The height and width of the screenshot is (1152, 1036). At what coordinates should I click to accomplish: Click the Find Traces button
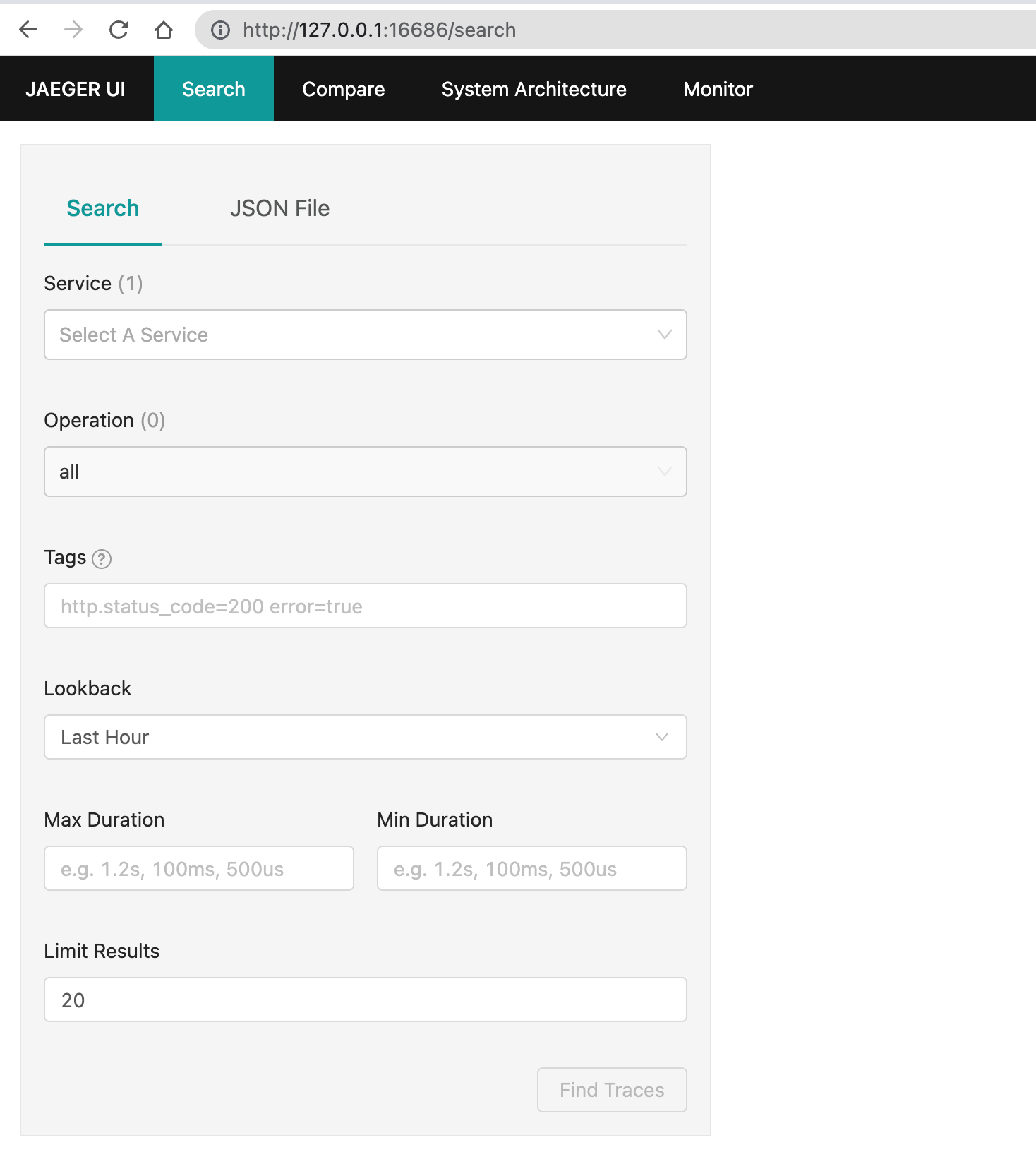(x=612, y=1090)
